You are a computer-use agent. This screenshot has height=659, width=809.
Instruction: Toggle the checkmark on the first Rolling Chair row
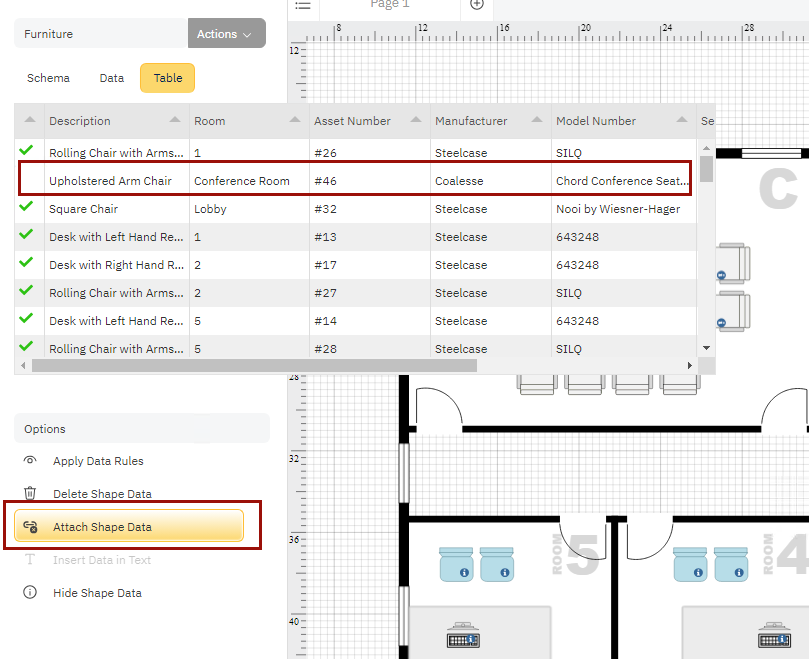coord(28,153)
